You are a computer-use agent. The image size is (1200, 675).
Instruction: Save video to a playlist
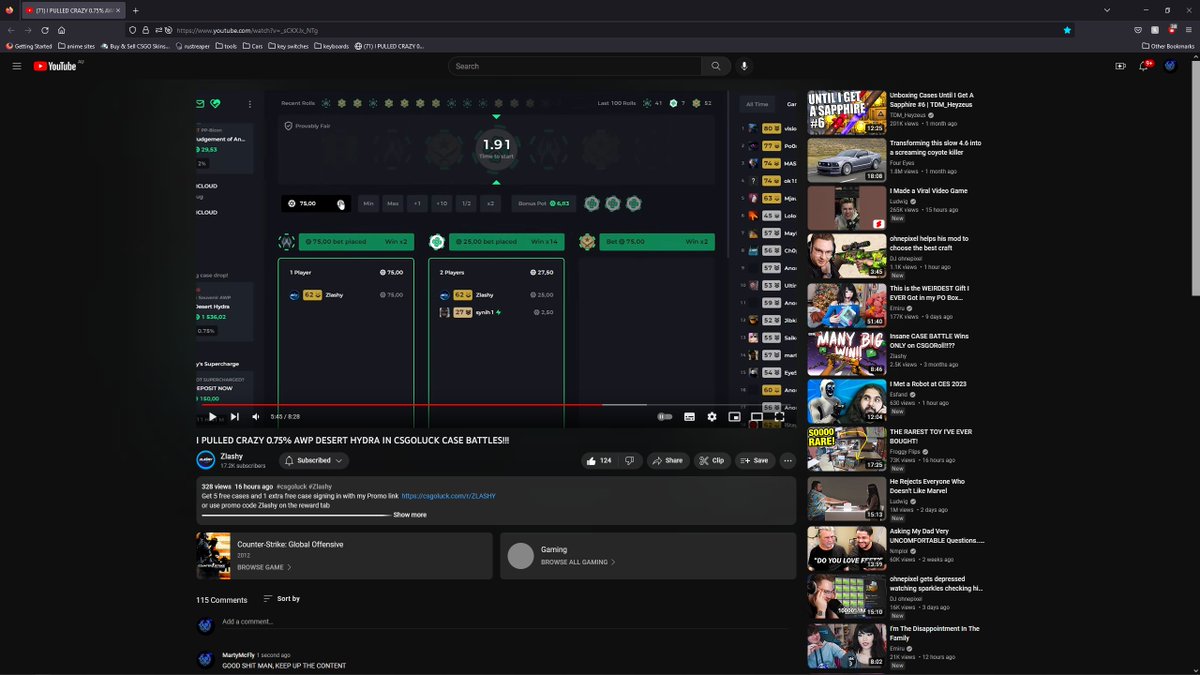click(755, 461)
